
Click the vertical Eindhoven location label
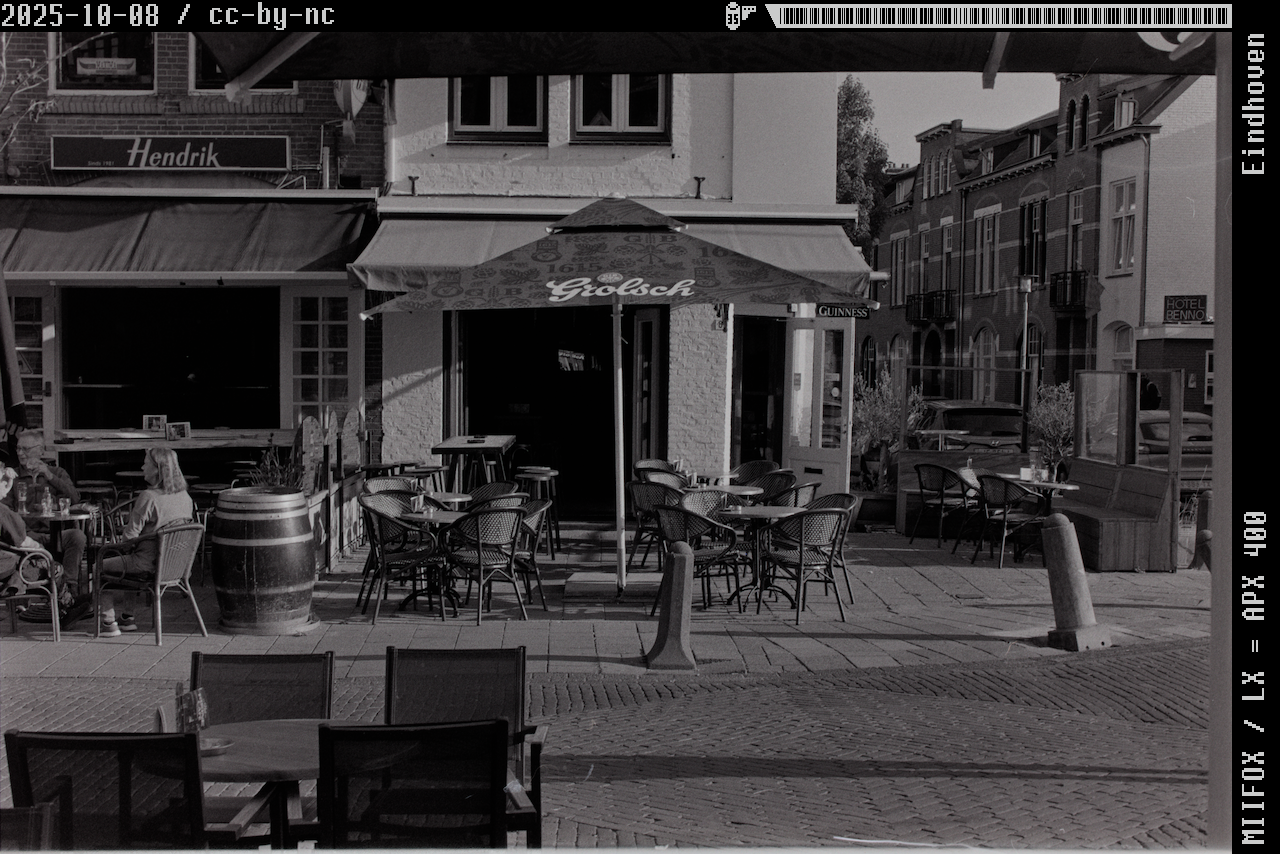coord(1253,104)
